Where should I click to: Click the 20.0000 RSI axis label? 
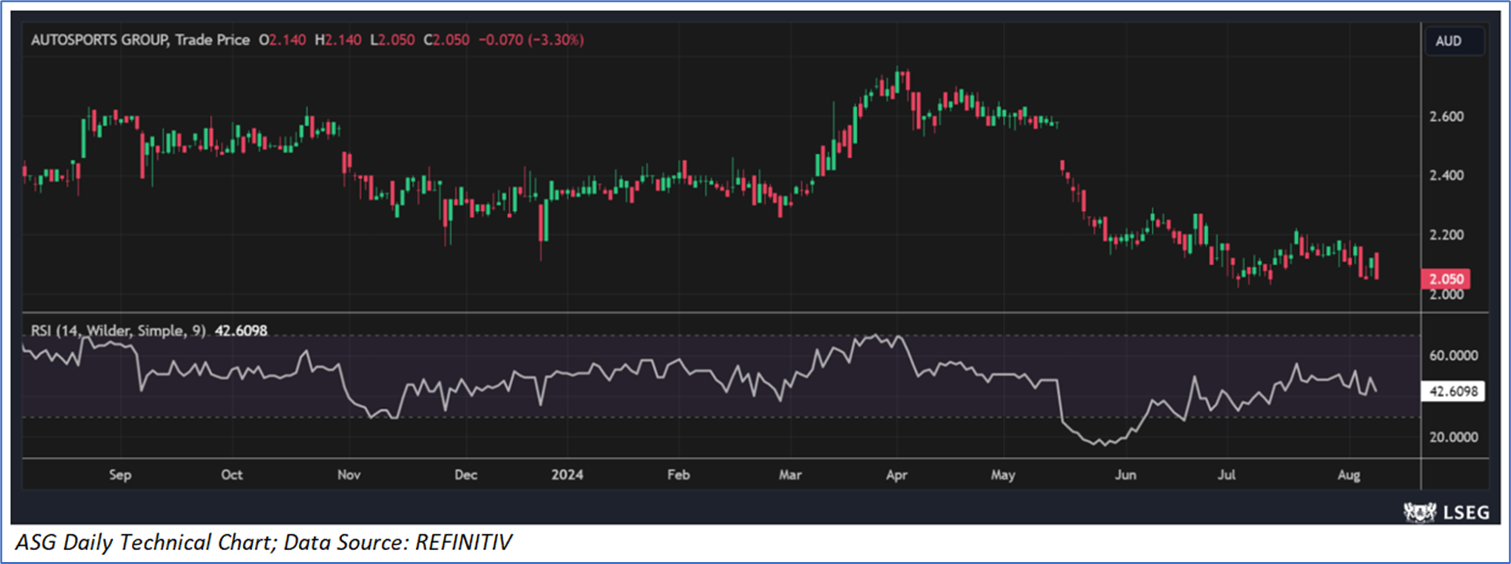(1455, 437)
